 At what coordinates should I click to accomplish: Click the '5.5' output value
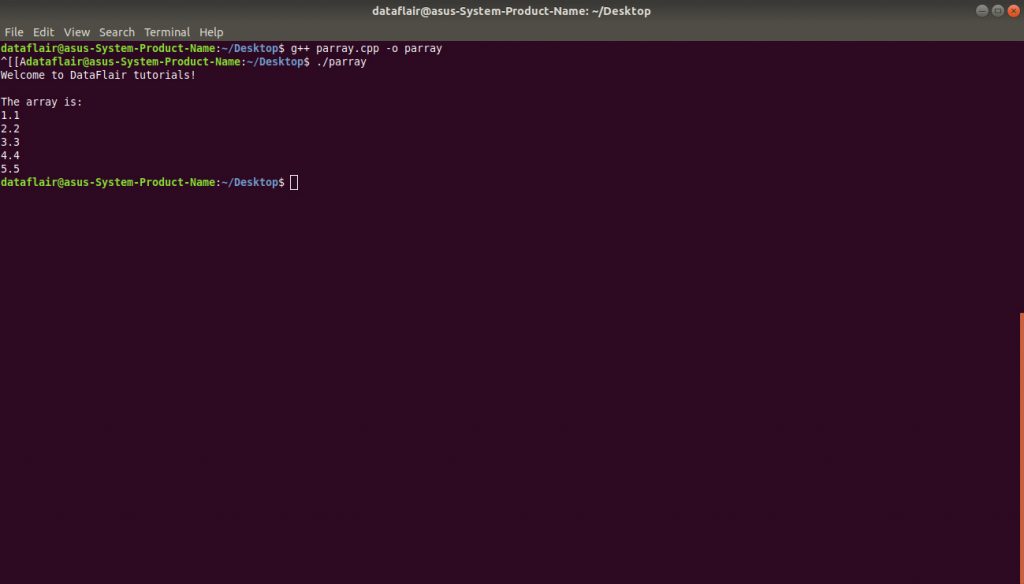pos(10,169)
